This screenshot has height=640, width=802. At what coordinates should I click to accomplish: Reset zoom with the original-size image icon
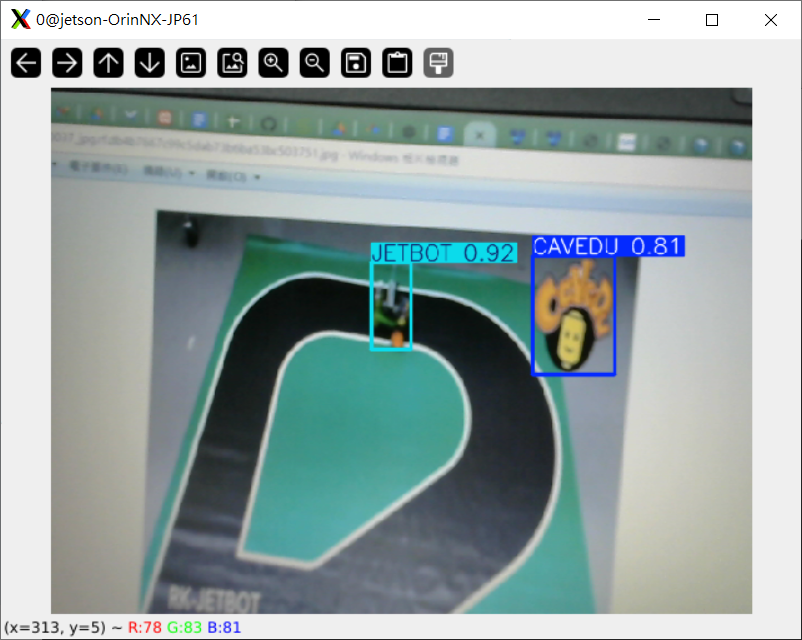[x=191, y=63]
